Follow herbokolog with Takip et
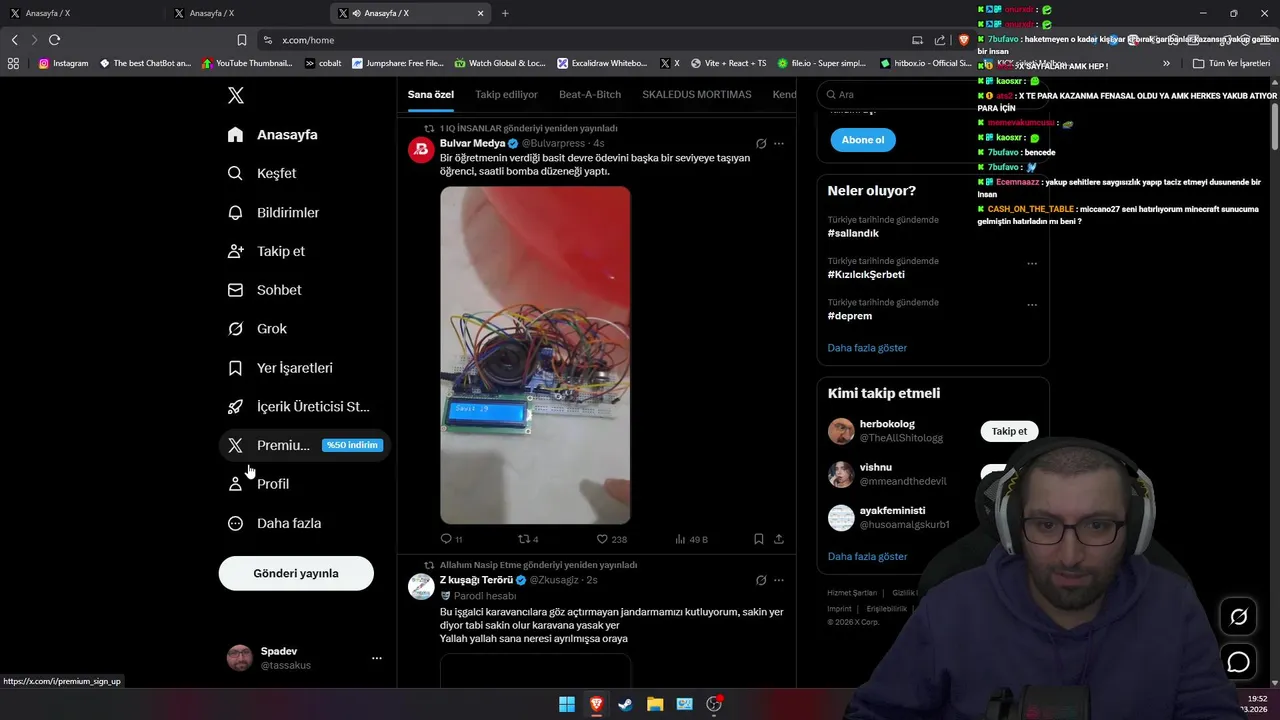The image size is (1280, 720). coord(1009,431)
